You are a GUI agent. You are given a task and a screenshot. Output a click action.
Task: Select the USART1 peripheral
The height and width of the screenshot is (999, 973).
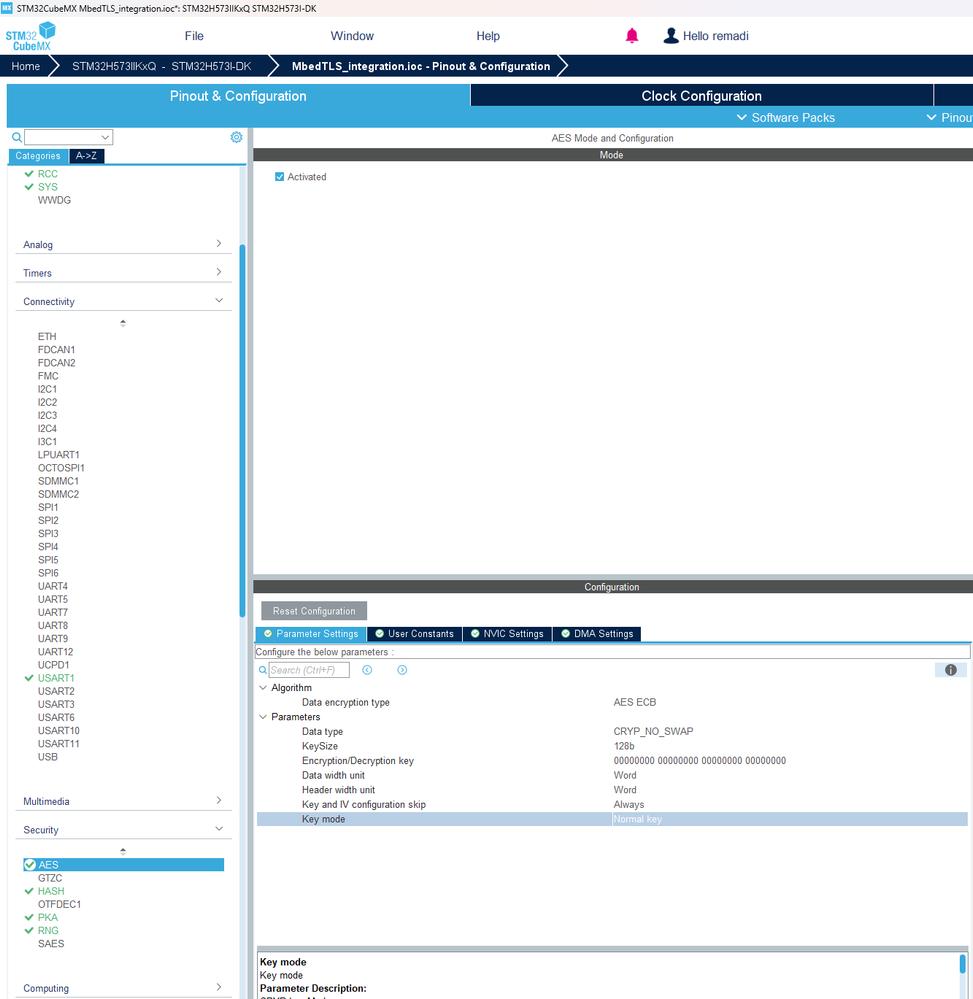pyautogui.click(x=55, y=678)
